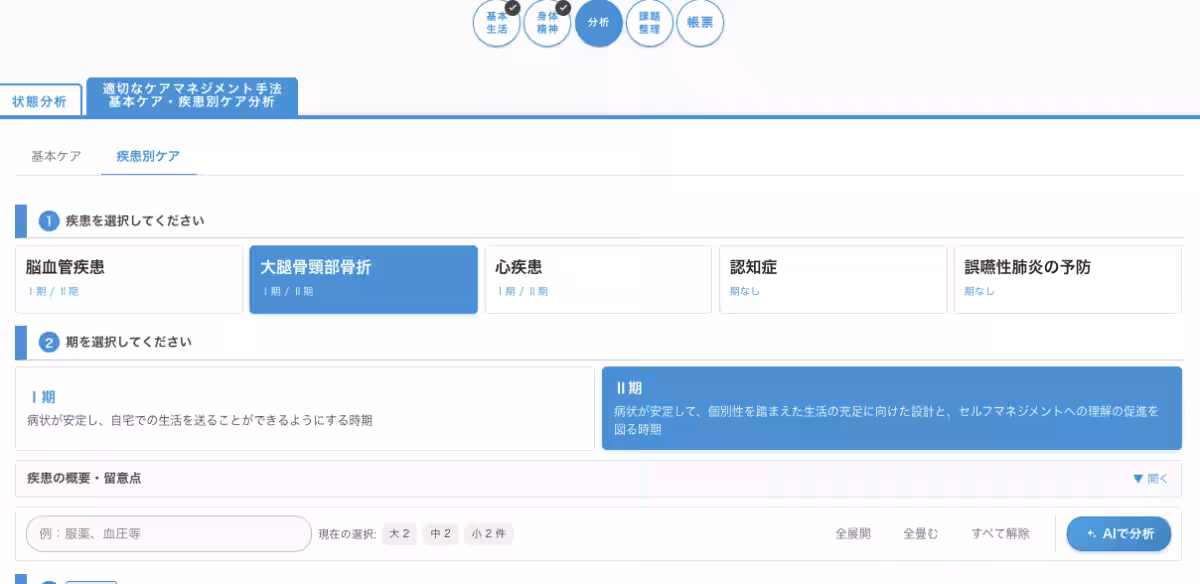Select the Ⅰ期 period card
This screenshot has height=584, width=1200.
(x=305, y=408)
